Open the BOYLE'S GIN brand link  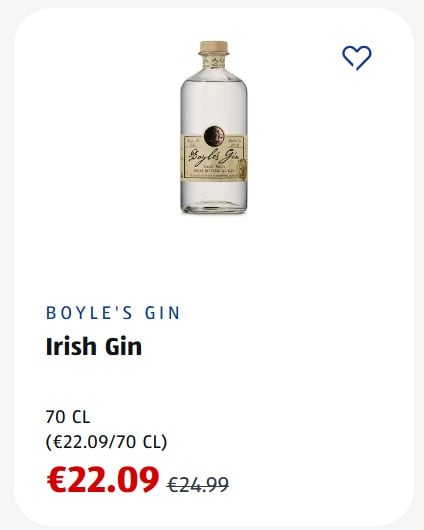coord(113,313)
